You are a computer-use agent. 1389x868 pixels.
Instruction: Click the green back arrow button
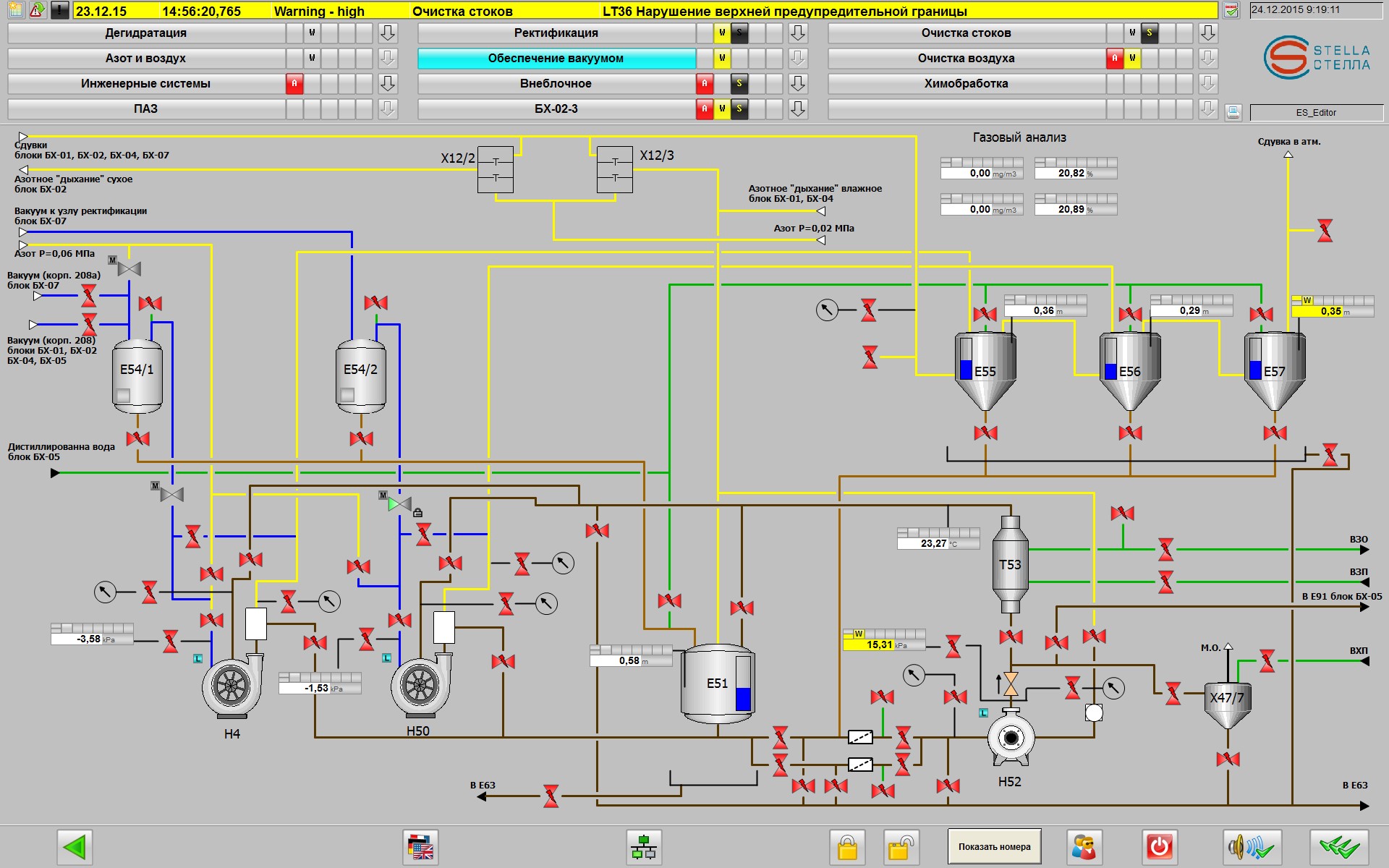(x=75, y=846)
